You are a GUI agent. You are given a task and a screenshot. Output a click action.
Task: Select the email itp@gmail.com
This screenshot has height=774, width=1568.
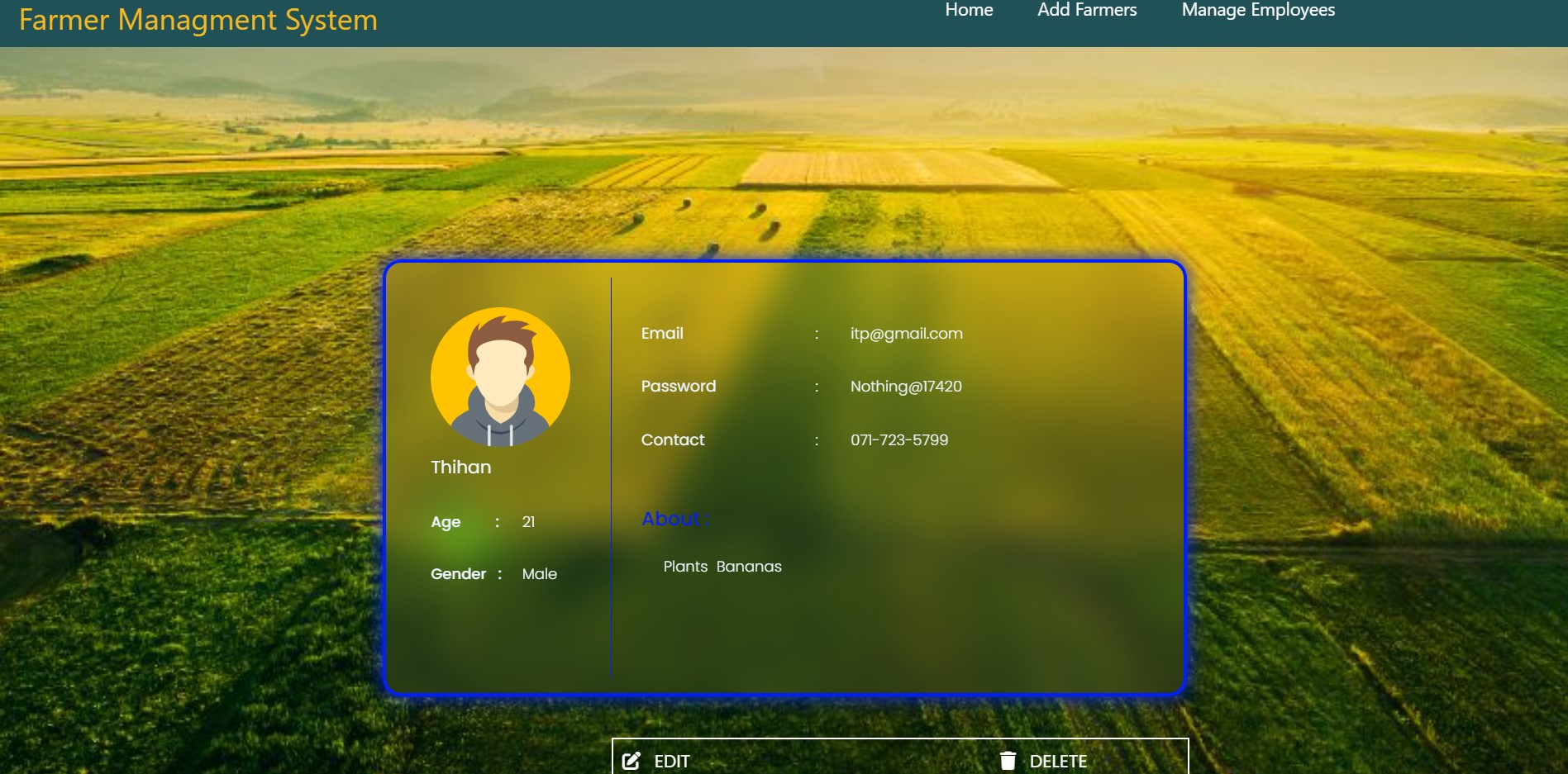coord(905,334)
